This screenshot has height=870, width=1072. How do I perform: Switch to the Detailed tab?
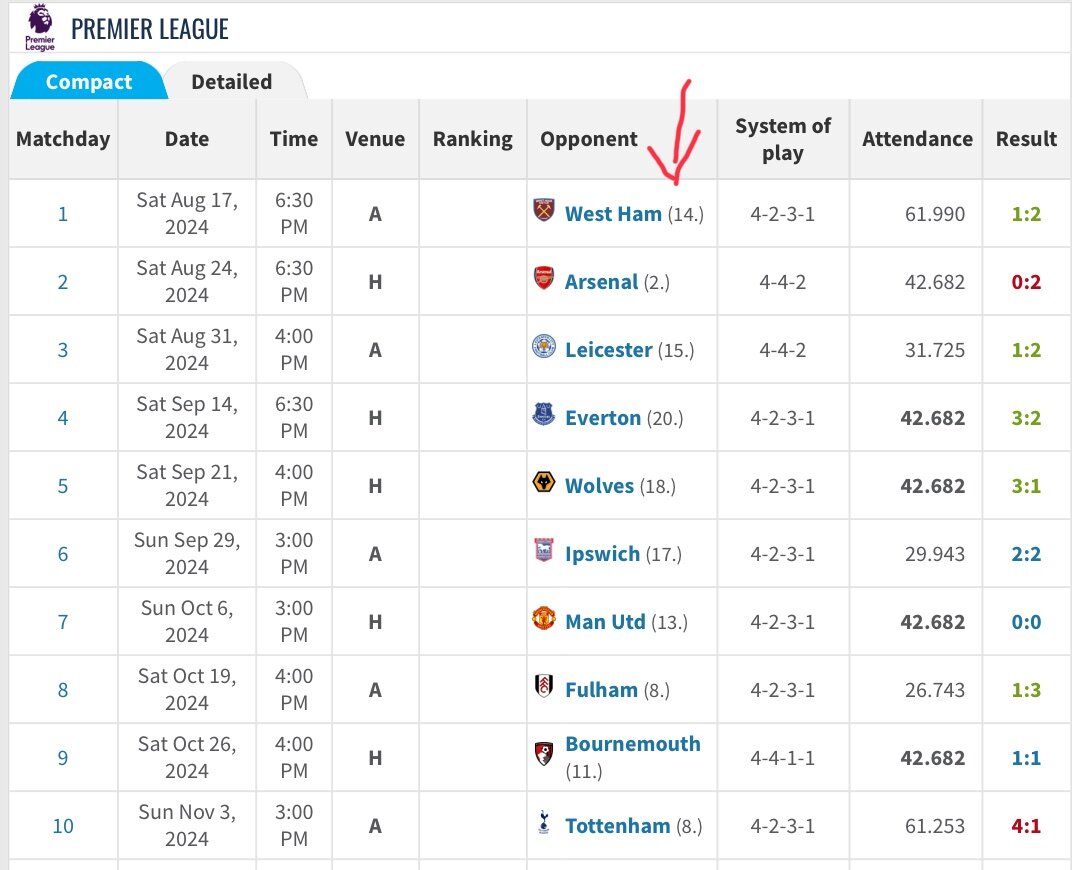pyautogui.click(x=232, y=81)
